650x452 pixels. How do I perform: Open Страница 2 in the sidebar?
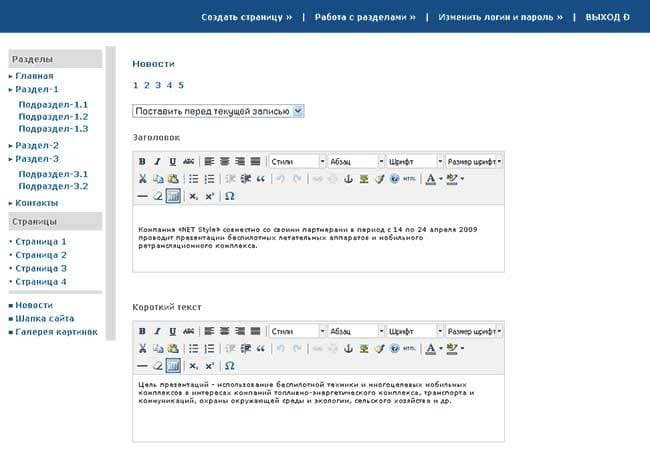tap(41, 255)
